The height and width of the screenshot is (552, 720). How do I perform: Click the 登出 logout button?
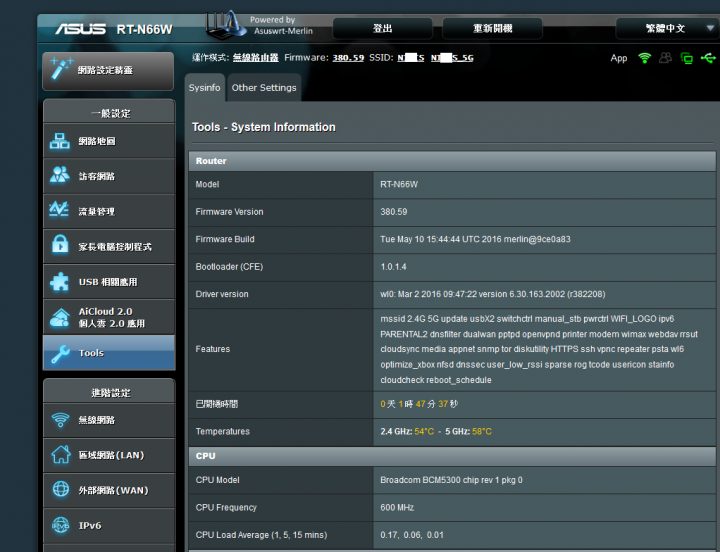coord(382,28)
